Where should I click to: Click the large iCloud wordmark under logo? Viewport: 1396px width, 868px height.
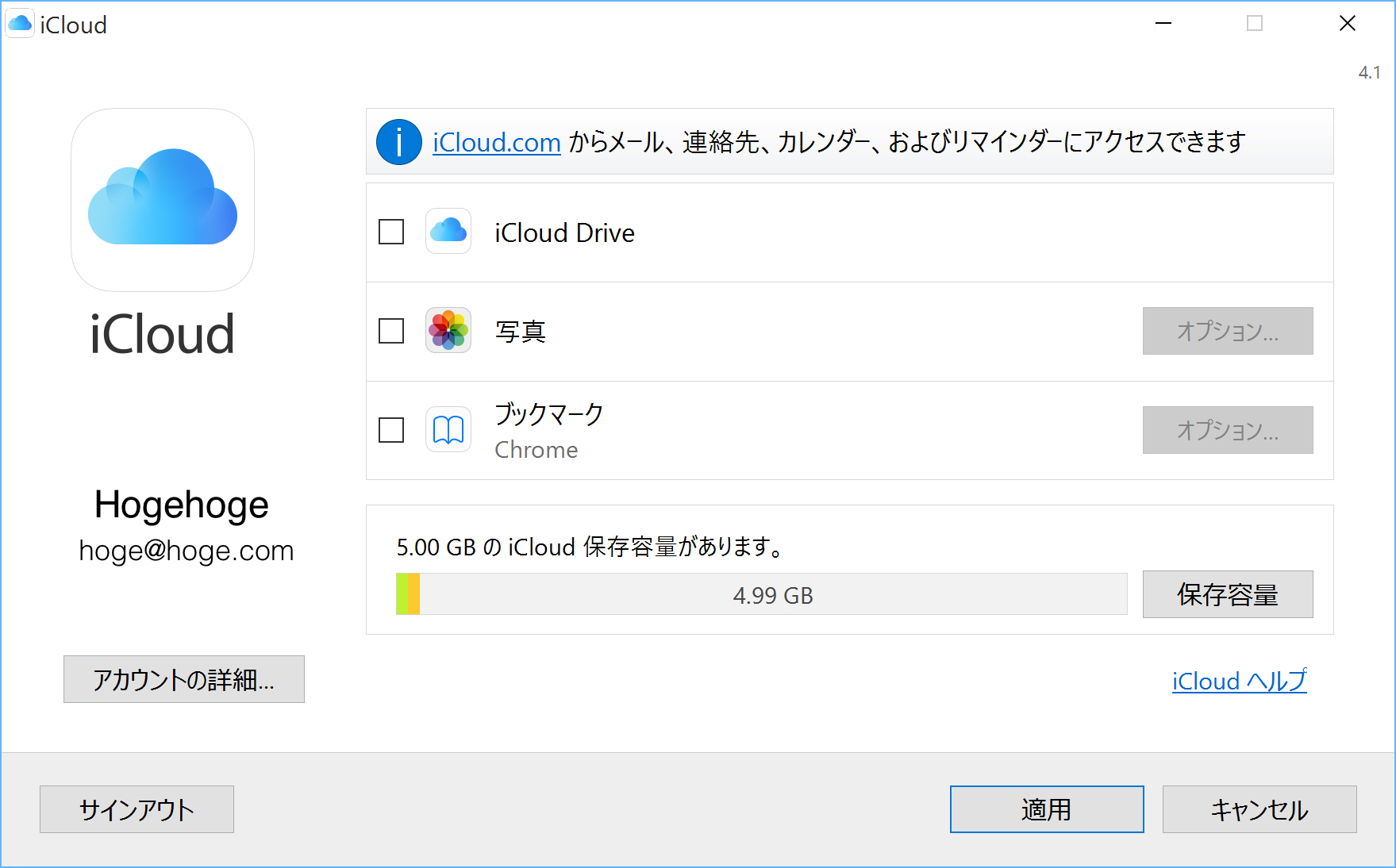click(x=162, y=334)
